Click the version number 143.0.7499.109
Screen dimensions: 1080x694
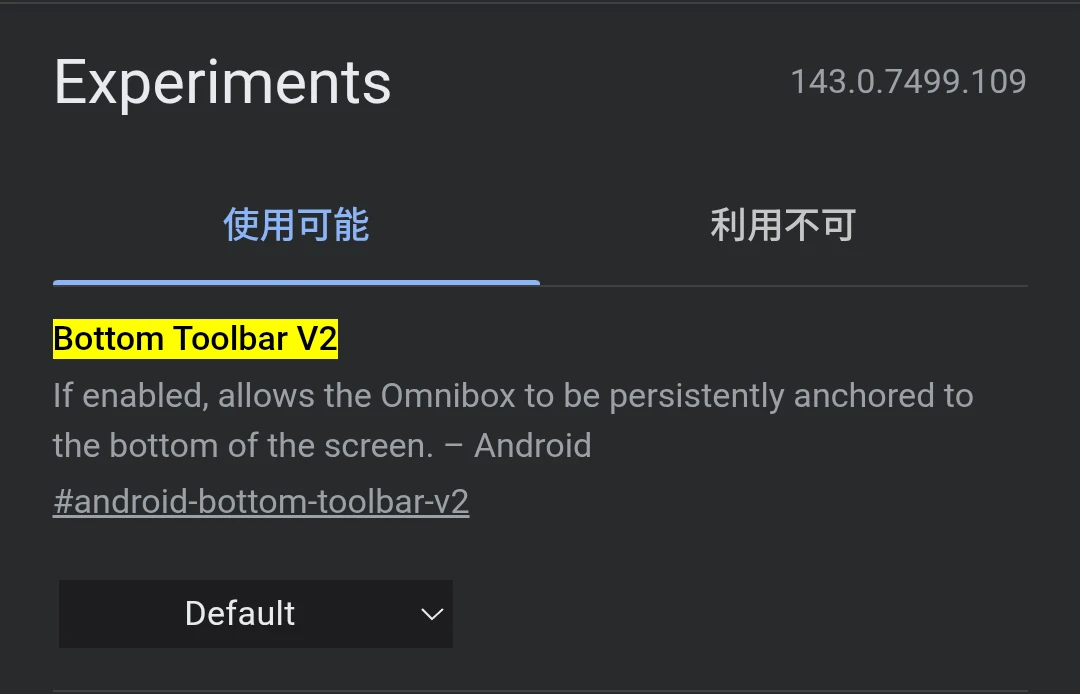pos(908,81)
